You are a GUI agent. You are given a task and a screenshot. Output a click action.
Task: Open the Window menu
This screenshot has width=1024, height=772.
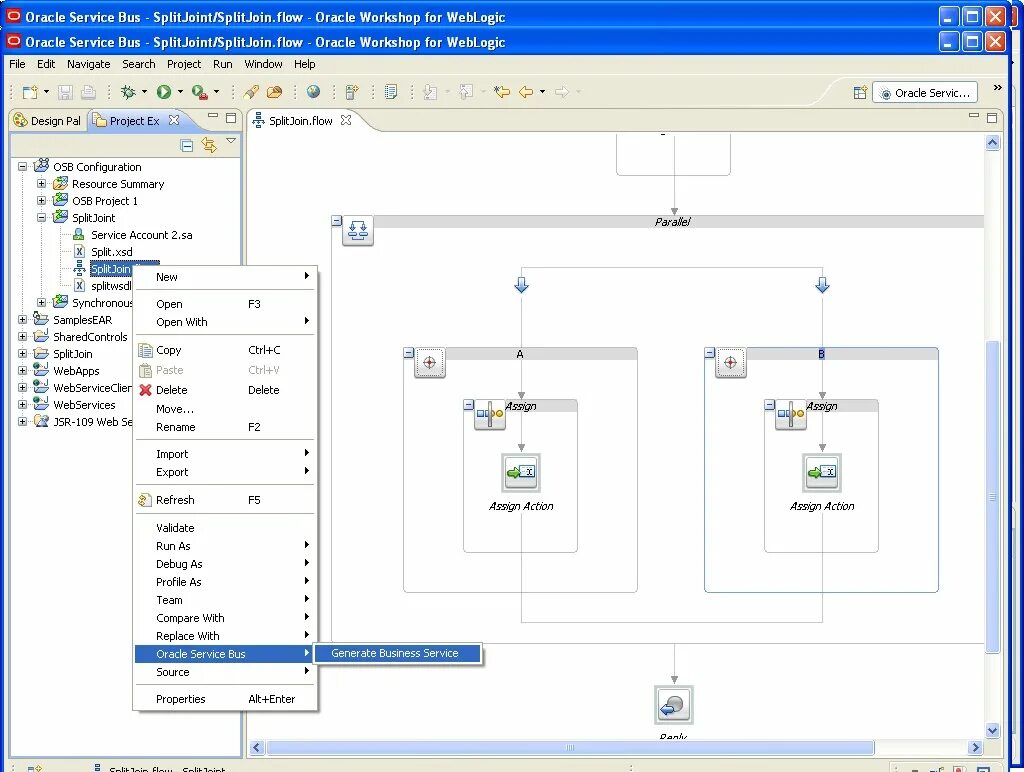[x=263, y=64]
